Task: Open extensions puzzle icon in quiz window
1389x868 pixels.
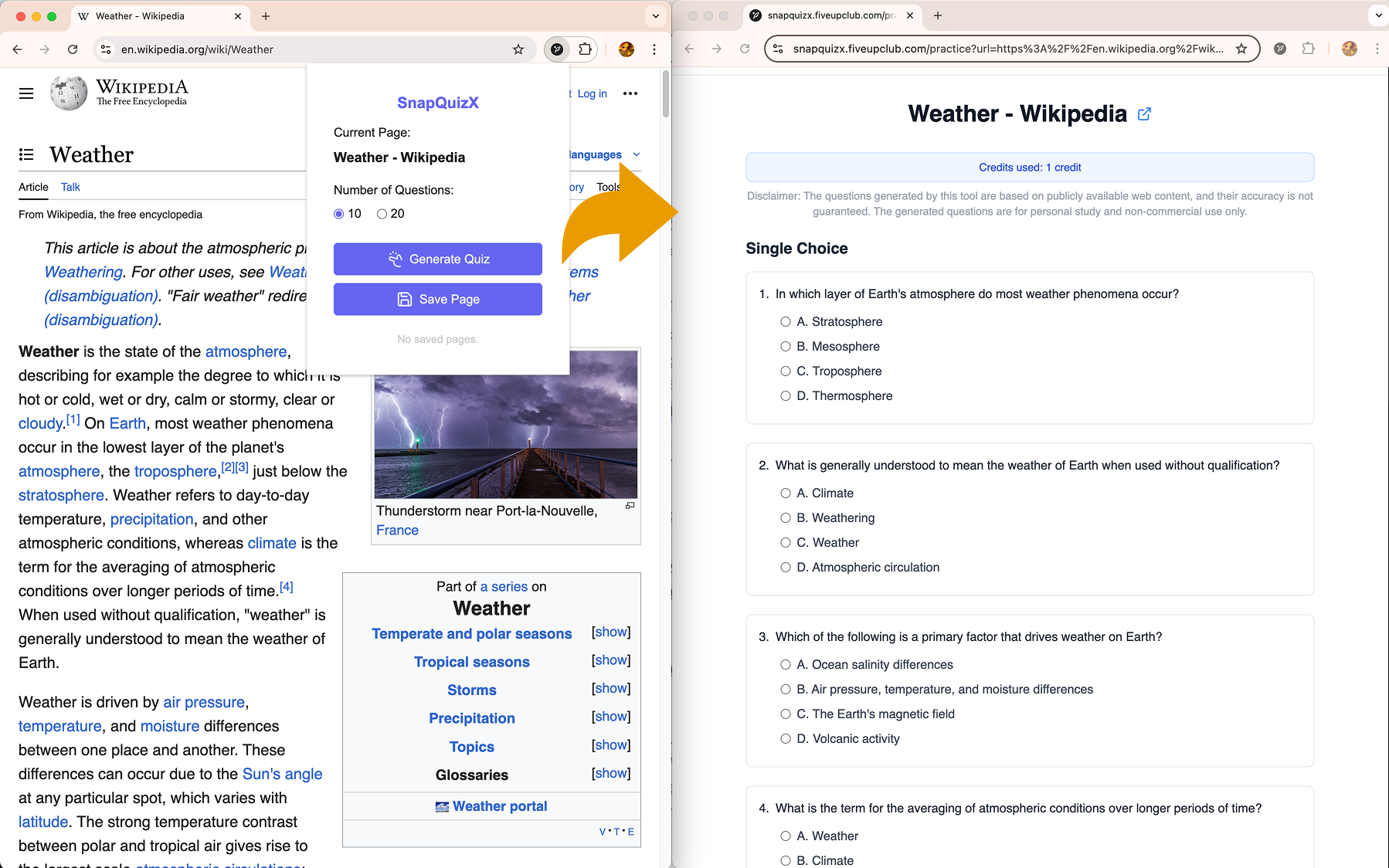Action: (x=1308, y=49)
